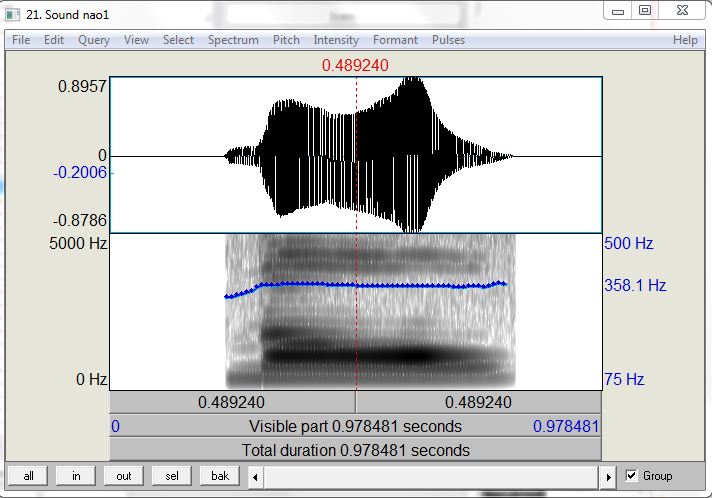712x498 pixels.
Task: Maximize the Sound nao1 window
Action: 645,11
